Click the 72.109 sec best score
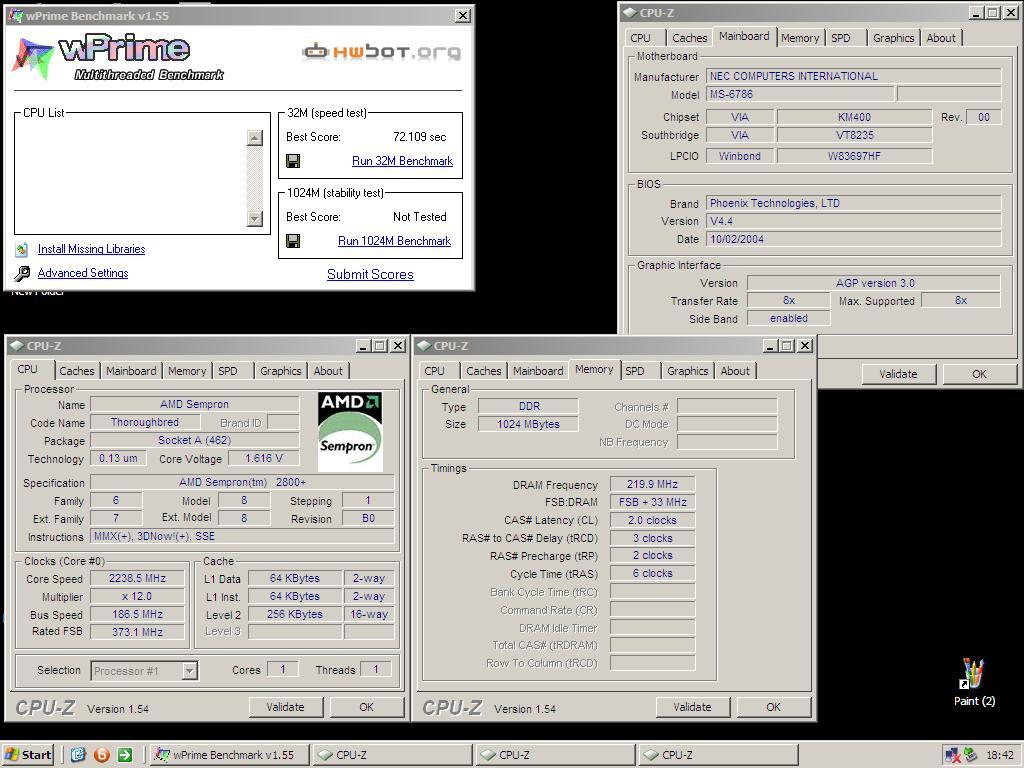This screenshot has height=768, width=1024. (420, 136)
